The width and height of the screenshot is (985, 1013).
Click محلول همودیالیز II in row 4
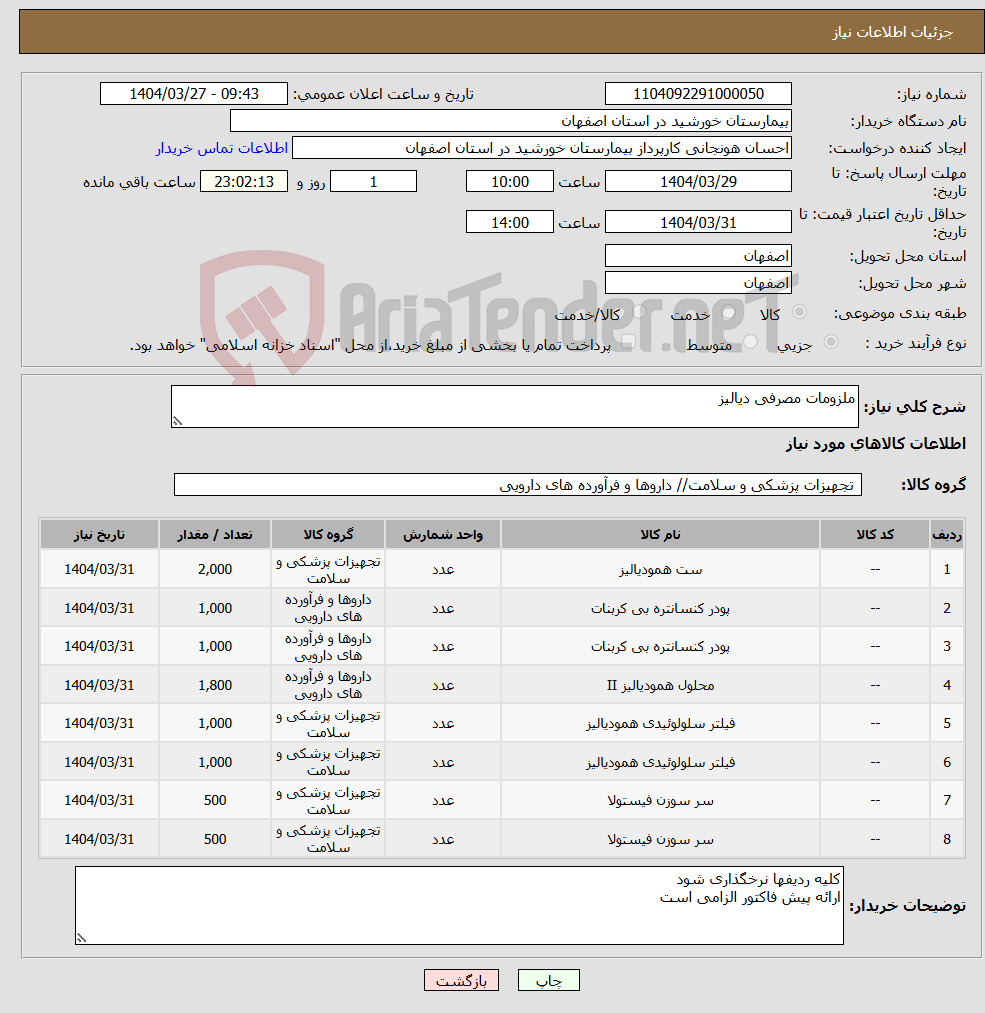tap(660, 685)
